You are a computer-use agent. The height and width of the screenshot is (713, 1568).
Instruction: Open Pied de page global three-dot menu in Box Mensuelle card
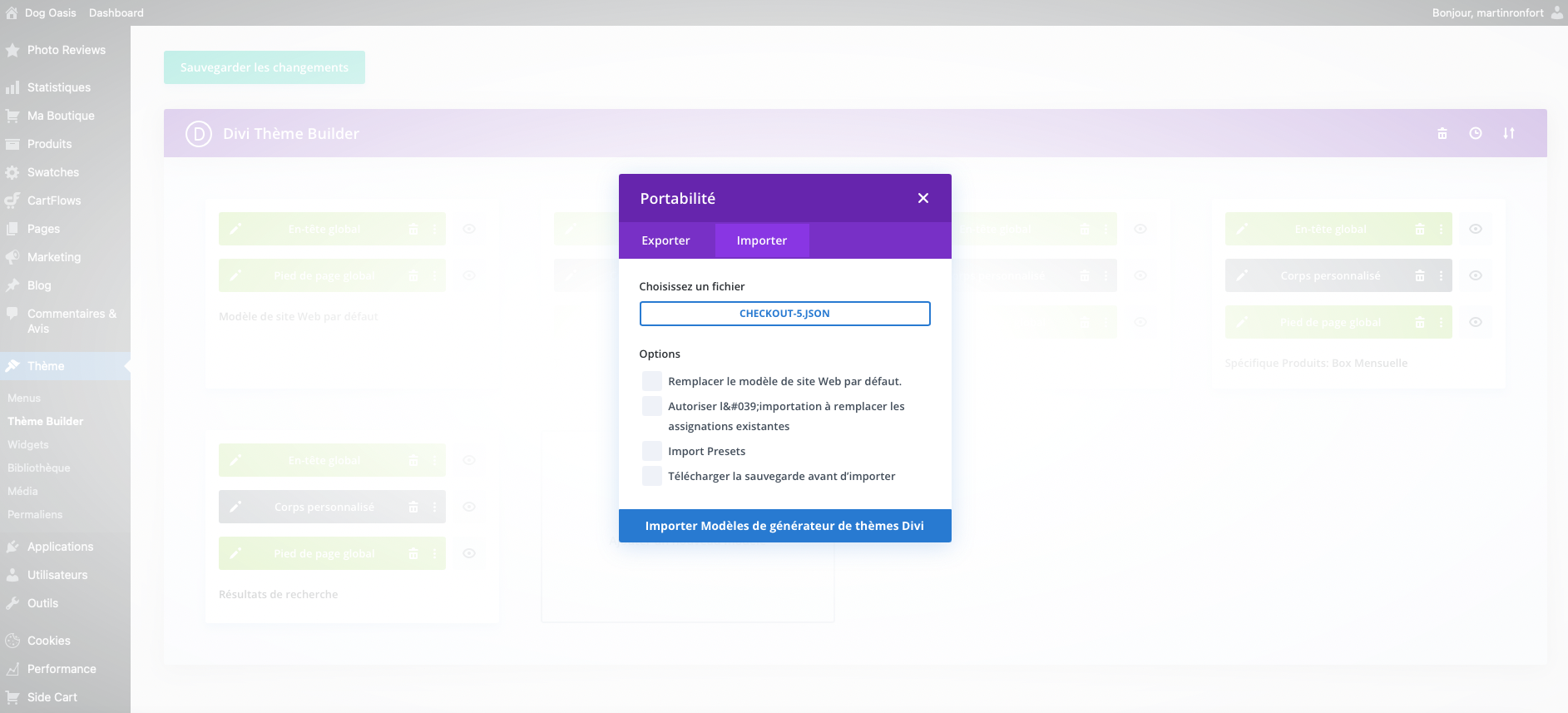pyautogui.click(x=1442, y=322)
